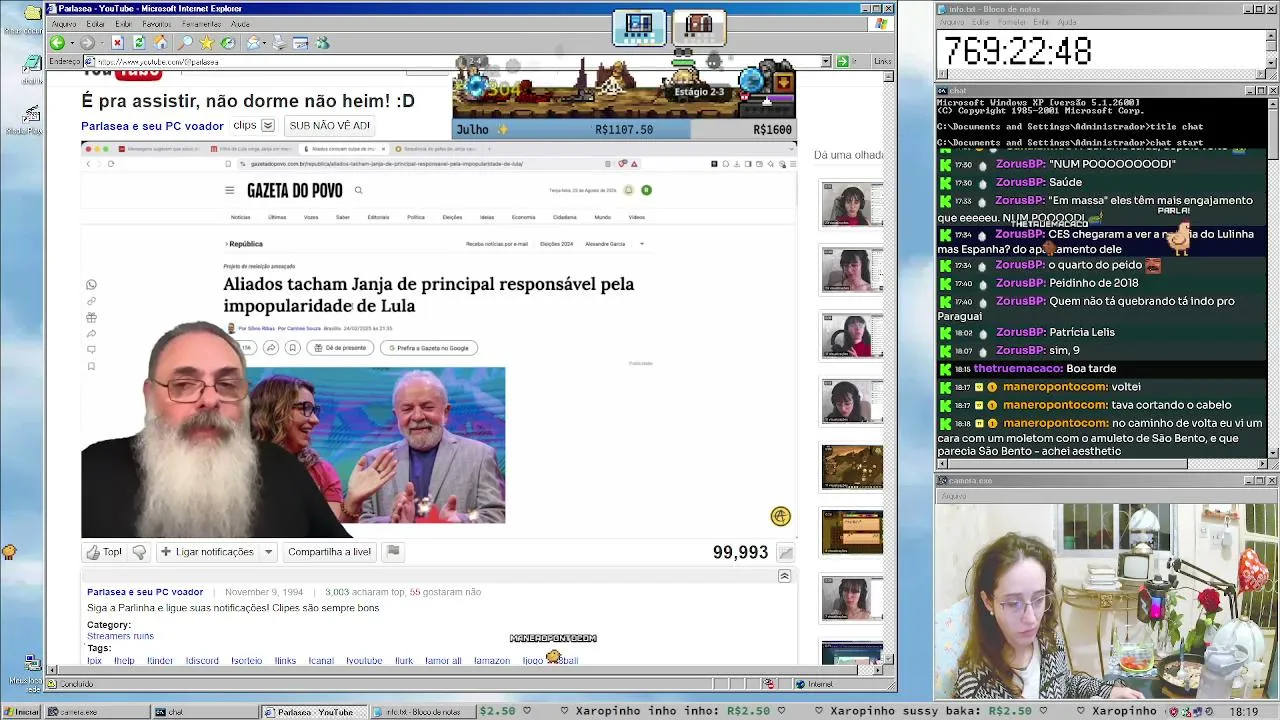Open the clips dropdown
The image size is (1280, 720).
coord(268,126)
